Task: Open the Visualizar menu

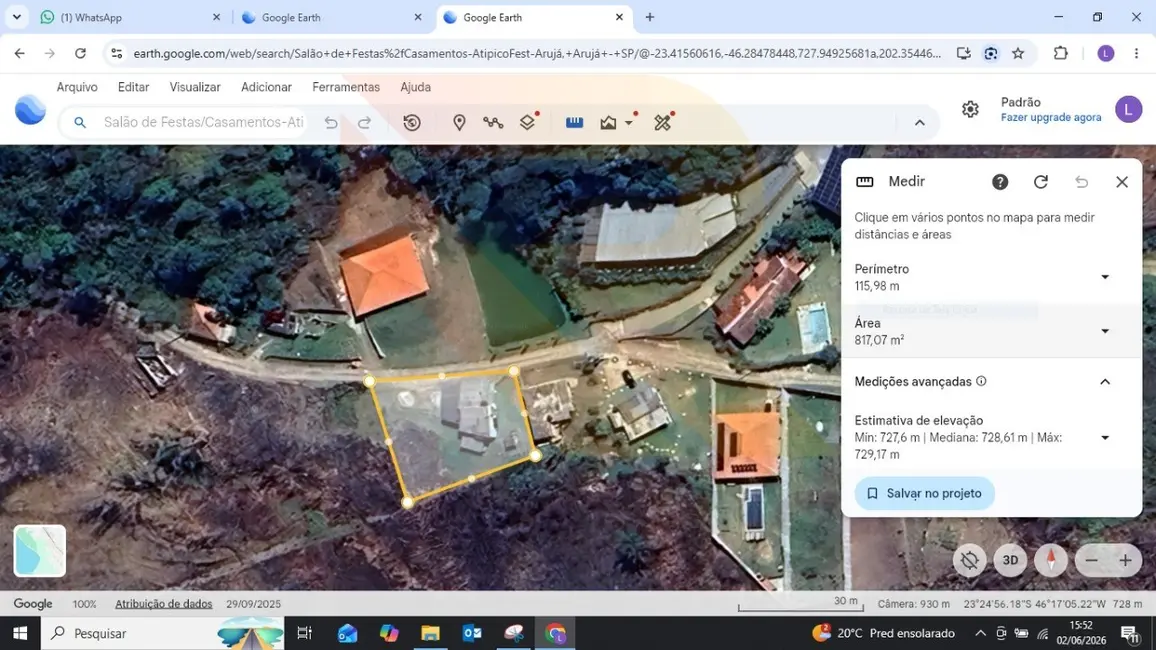Action: coord(195,87)
